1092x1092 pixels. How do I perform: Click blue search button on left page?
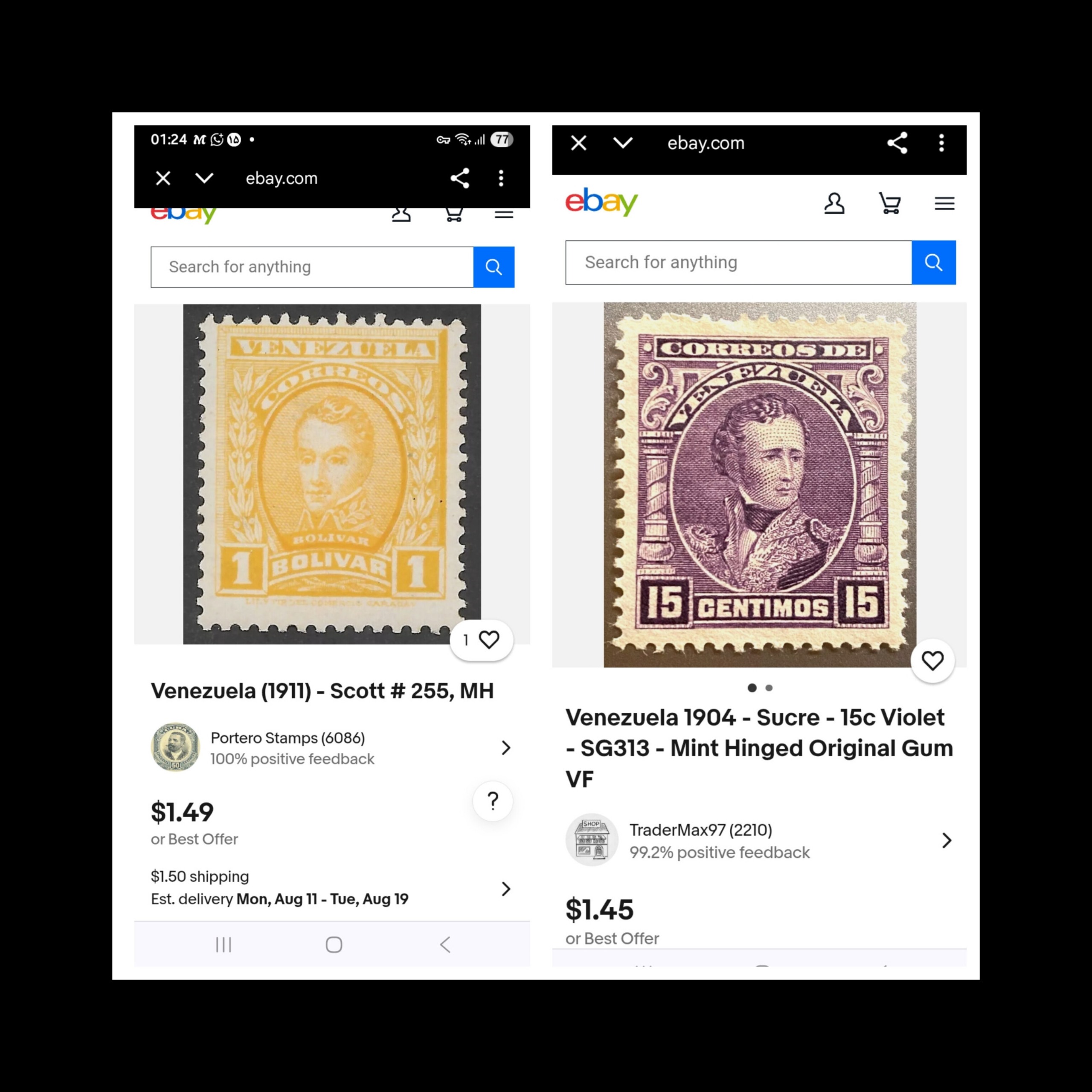(494, 267)
